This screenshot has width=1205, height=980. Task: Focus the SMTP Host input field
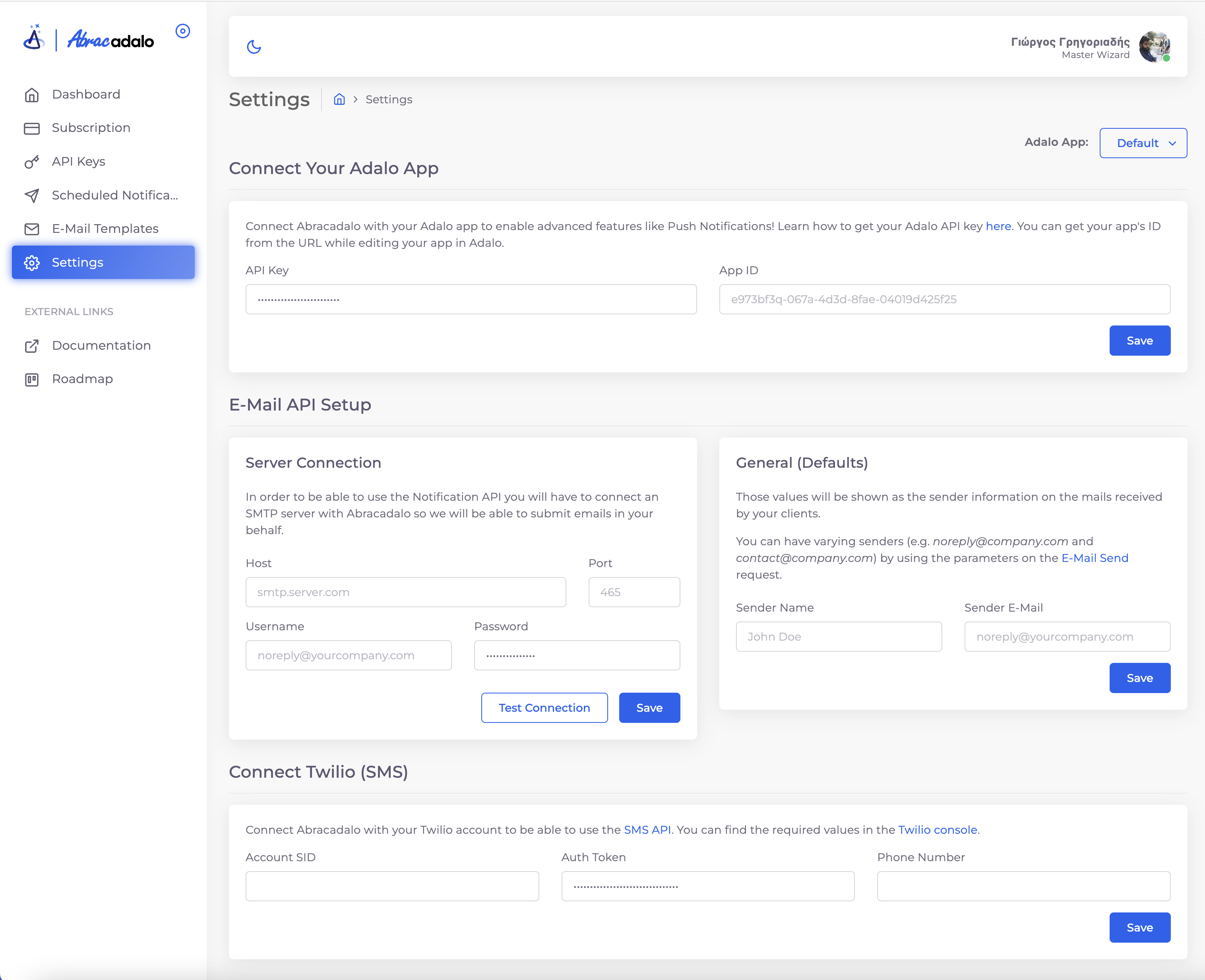click(x=405, y=592)
